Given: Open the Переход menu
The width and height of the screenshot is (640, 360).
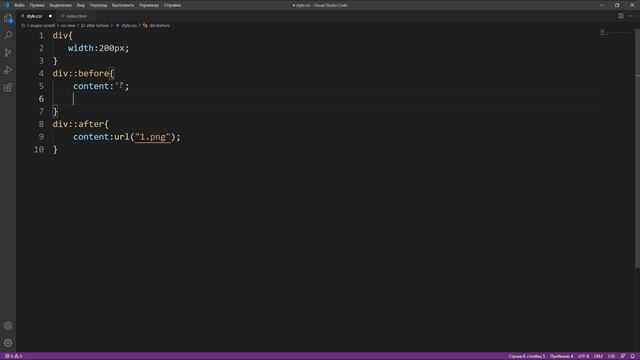Looking at the screenshot, I should pyautogui.click(x=98, y=5).
